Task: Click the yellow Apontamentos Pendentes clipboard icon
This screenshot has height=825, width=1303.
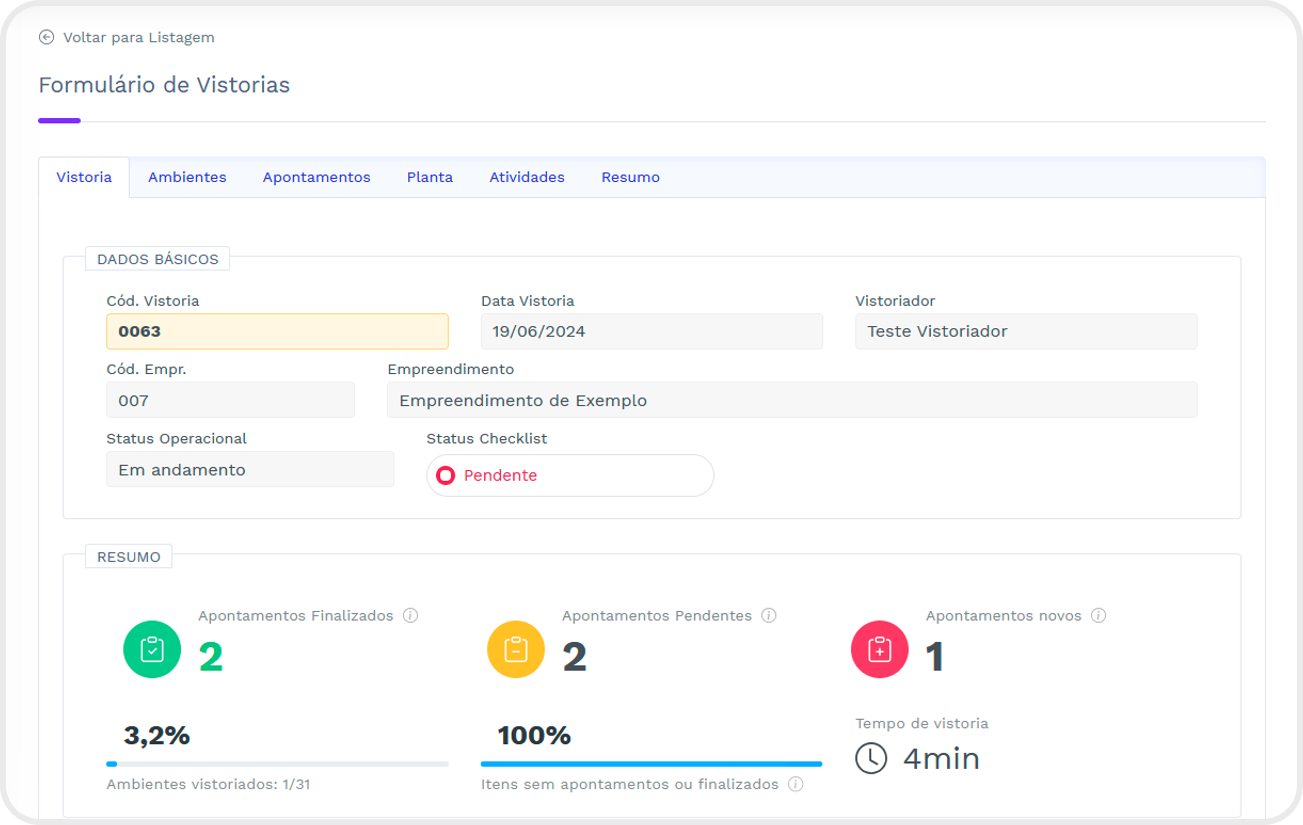Action: (516, 650)
